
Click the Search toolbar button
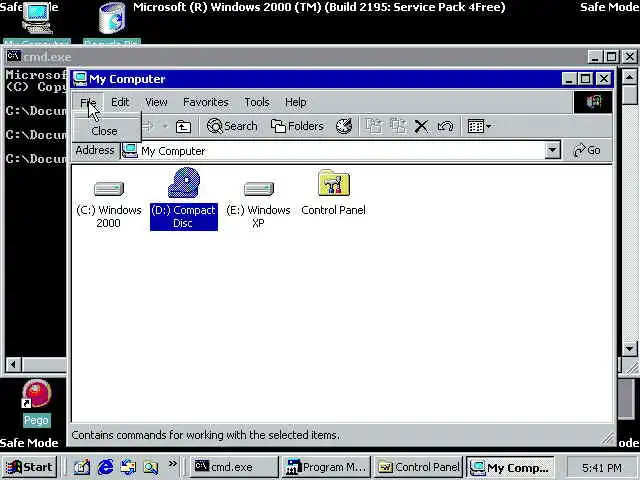point(232,126)
